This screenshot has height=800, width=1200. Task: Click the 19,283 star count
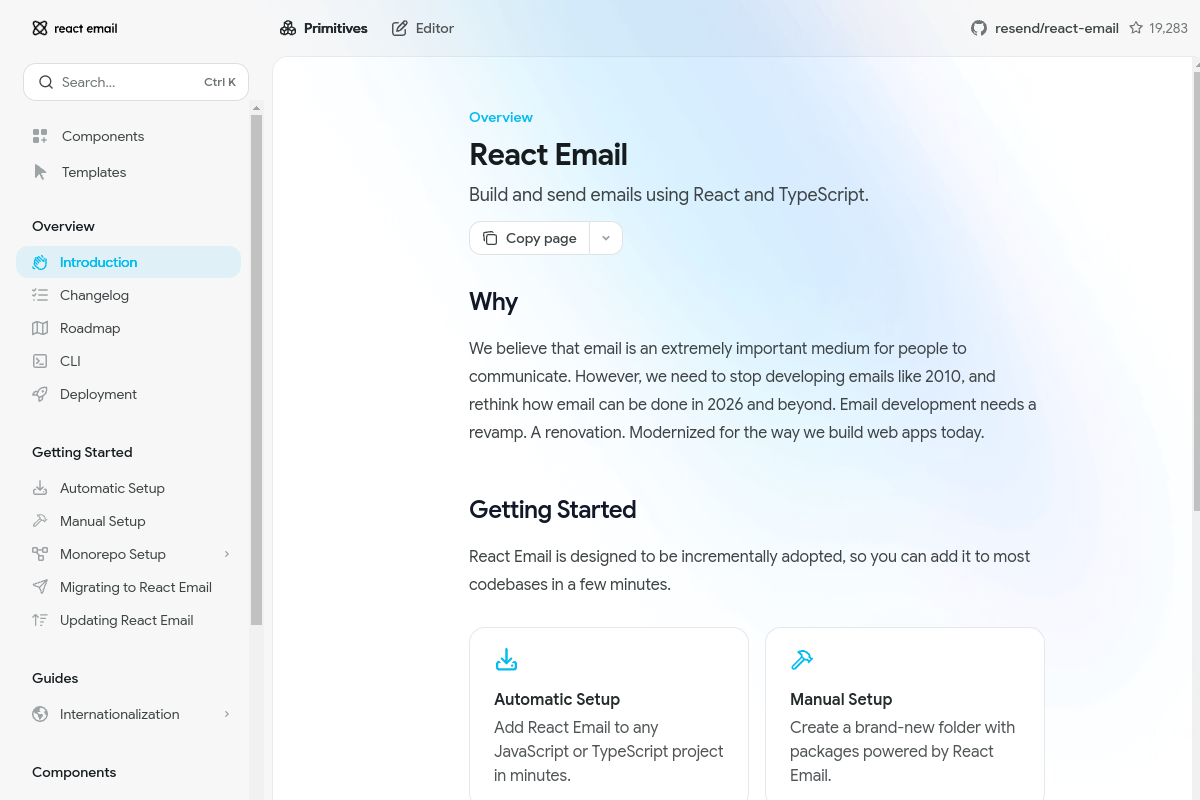[x=1169, y=28]
